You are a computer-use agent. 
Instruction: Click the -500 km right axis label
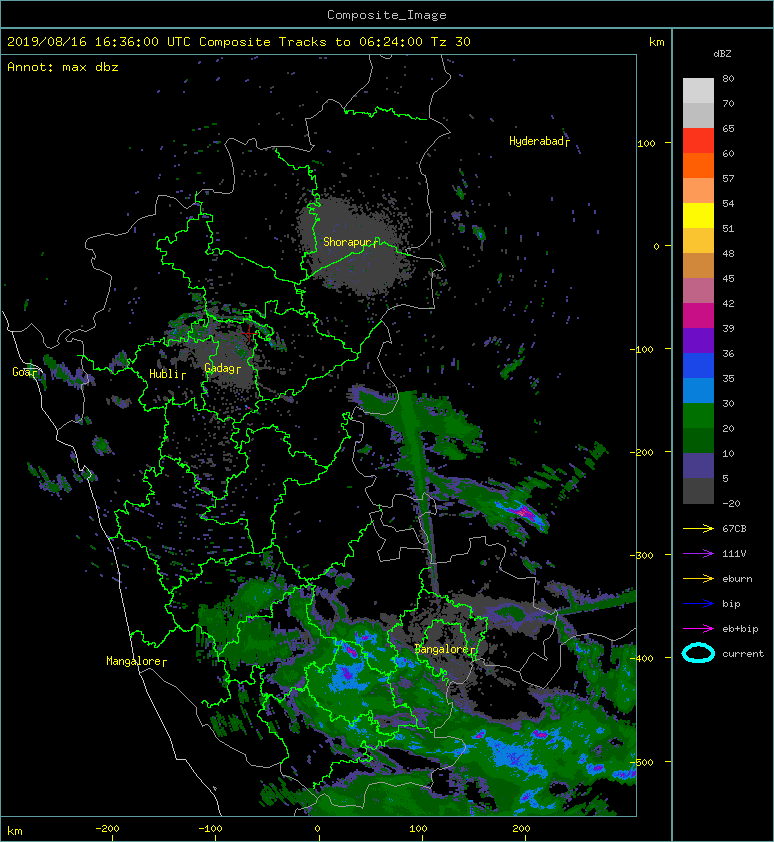[x=644, y=762]
